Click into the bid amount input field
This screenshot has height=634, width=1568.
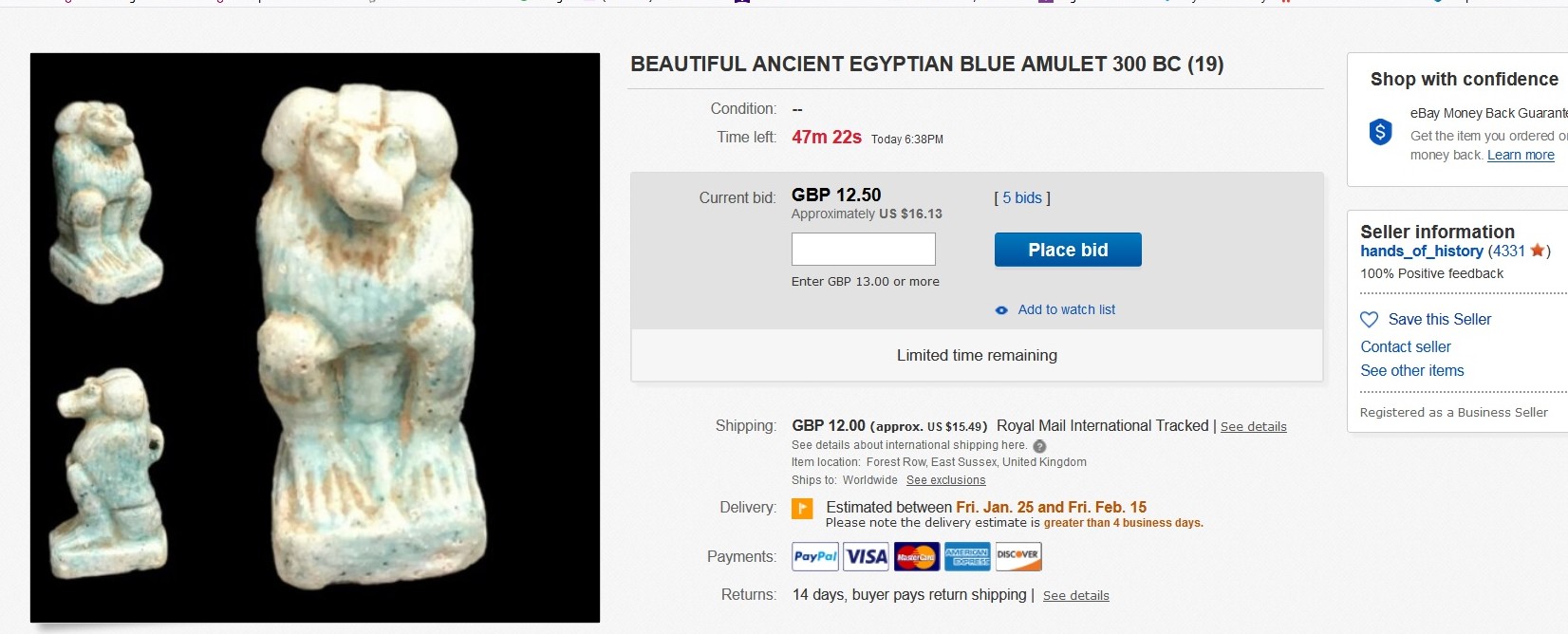click(863, 250)
